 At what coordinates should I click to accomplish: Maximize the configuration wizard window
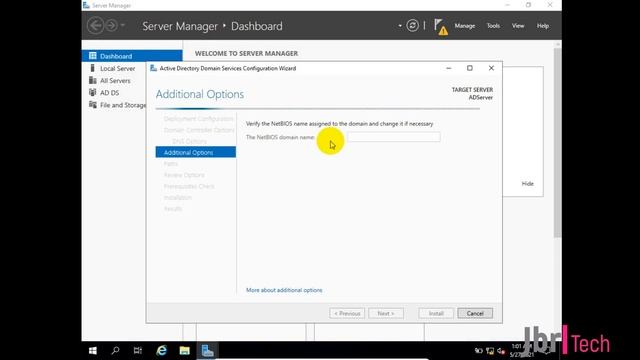pos(470,68)
